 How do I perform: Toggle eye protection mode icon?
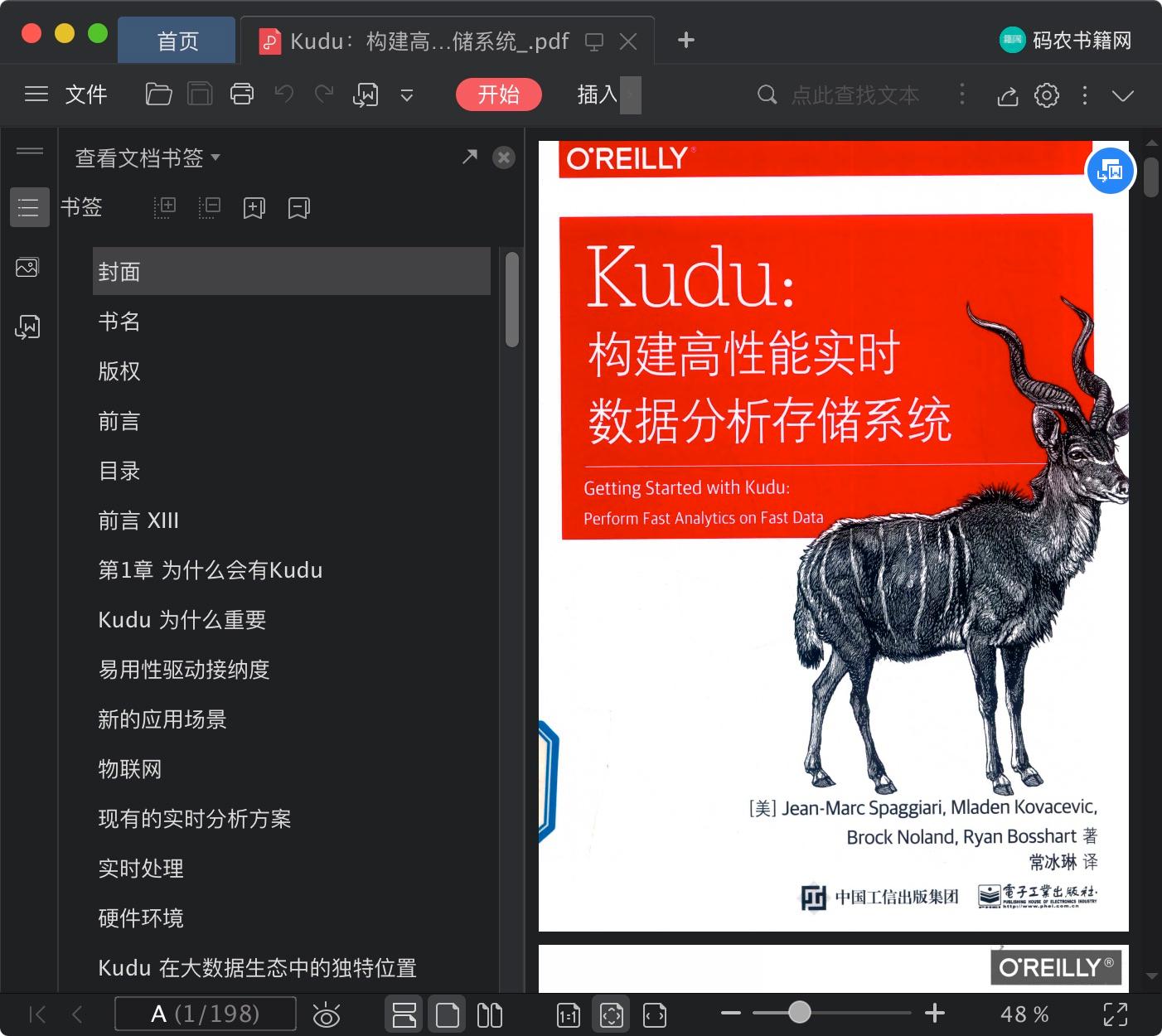tap(327, 1014)
